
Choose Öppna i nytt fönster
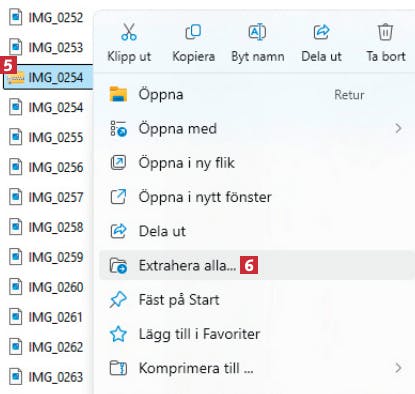click(x=257, y=197)
